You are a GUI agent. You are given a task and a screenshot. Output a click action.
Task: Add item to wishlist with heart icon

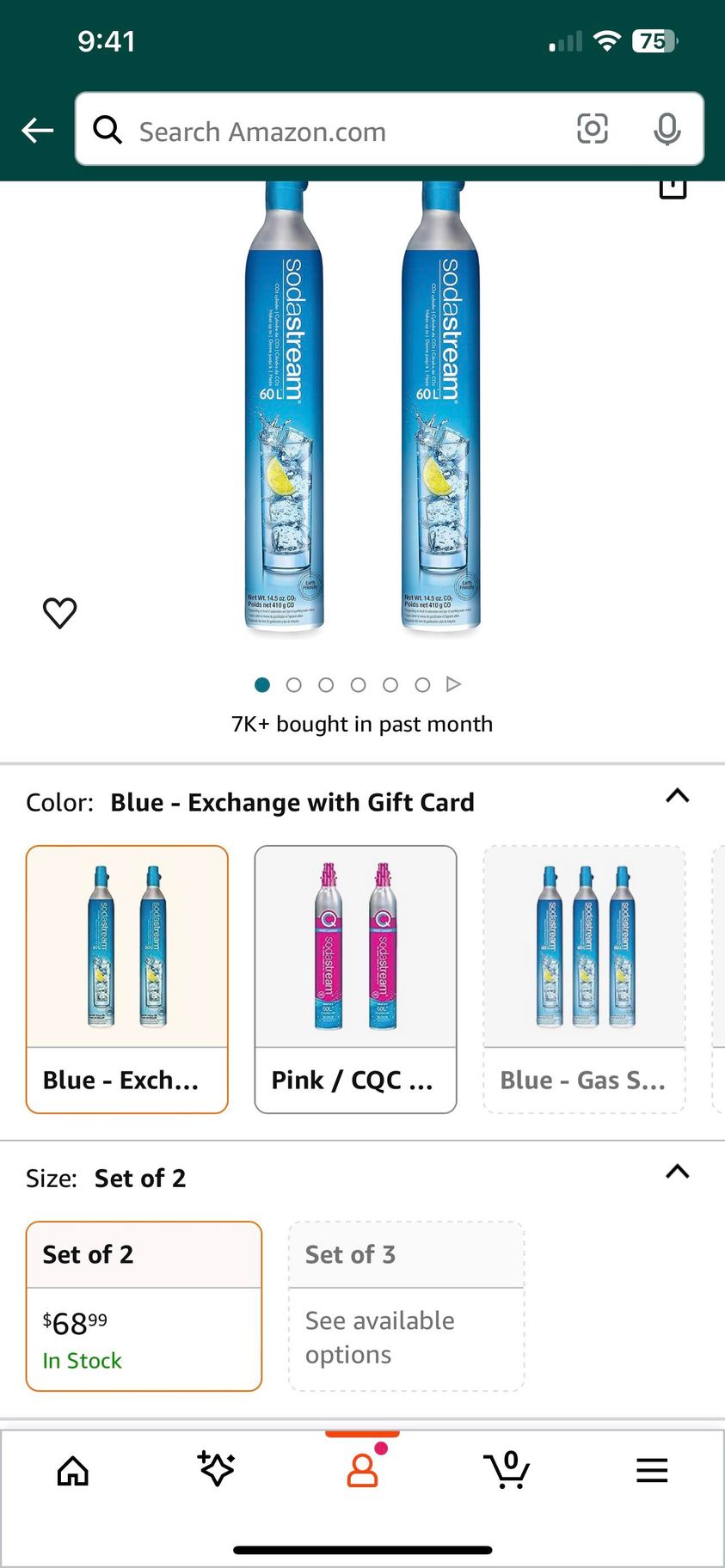[x=60, y=613]
